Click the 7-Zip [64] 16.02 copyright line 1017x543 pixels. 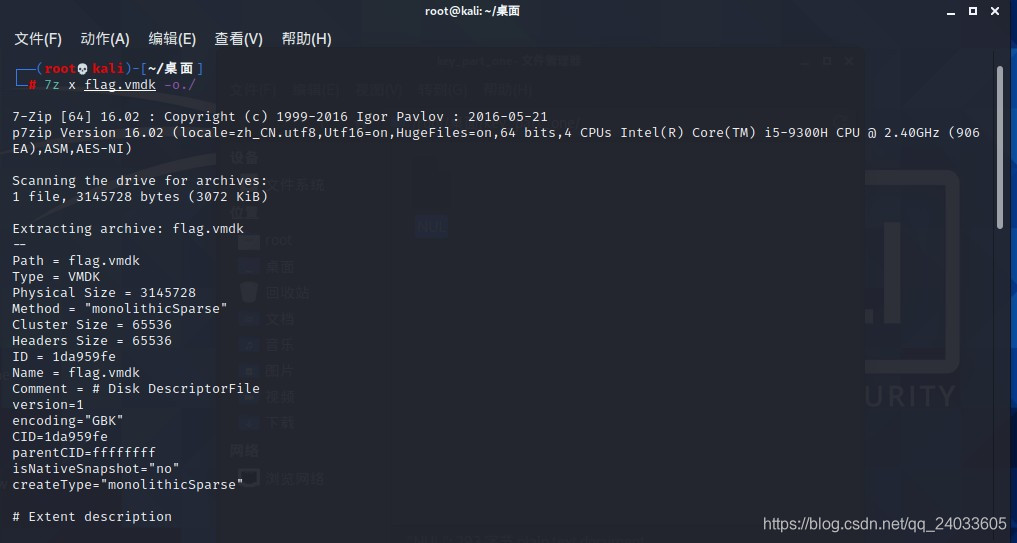280,117
